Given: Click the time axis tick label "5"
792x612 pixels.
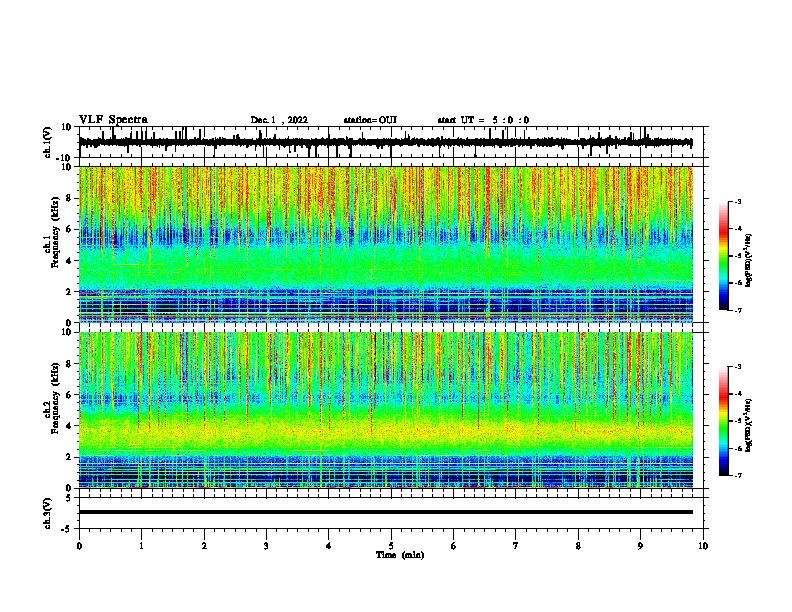Looking at the screenshot, I should point(391,546).
